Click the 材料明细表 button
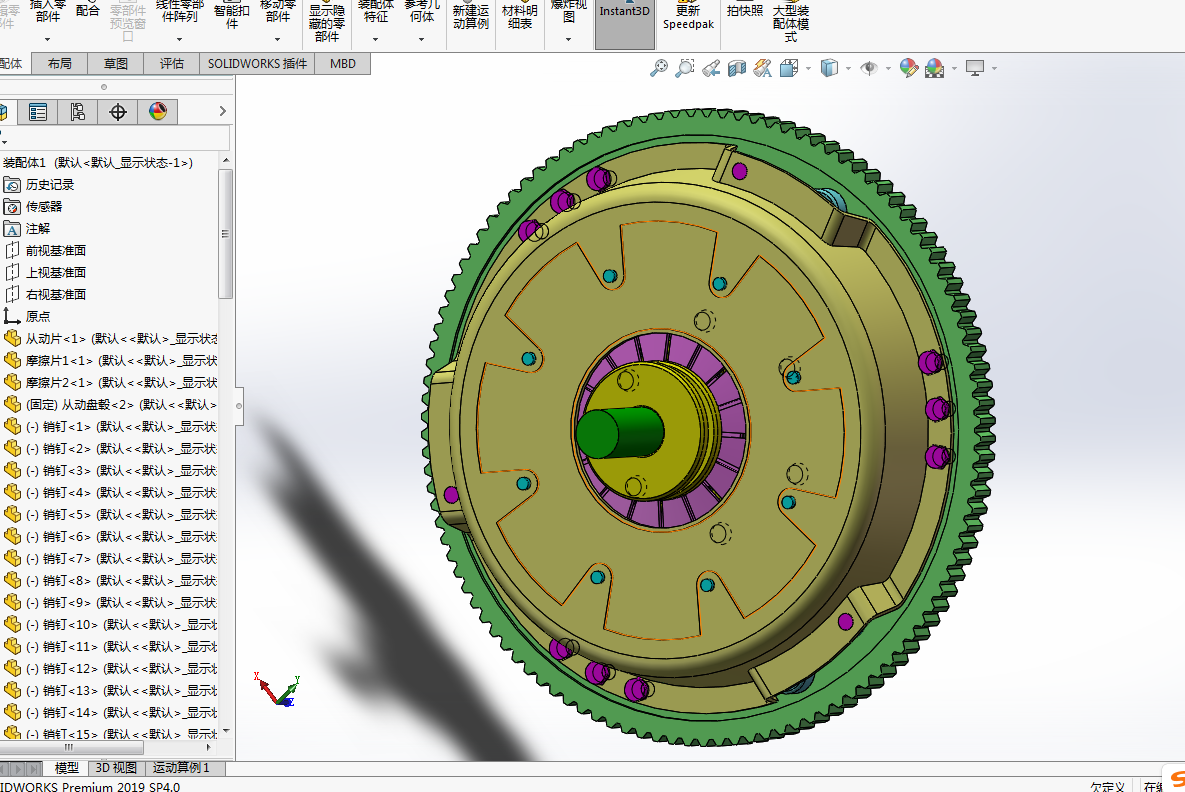The image size is (1185, 792). [519, 16]
